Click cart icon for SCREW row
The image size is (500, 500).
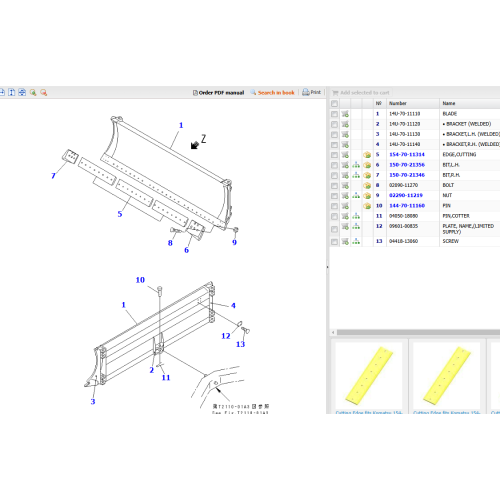345,241
